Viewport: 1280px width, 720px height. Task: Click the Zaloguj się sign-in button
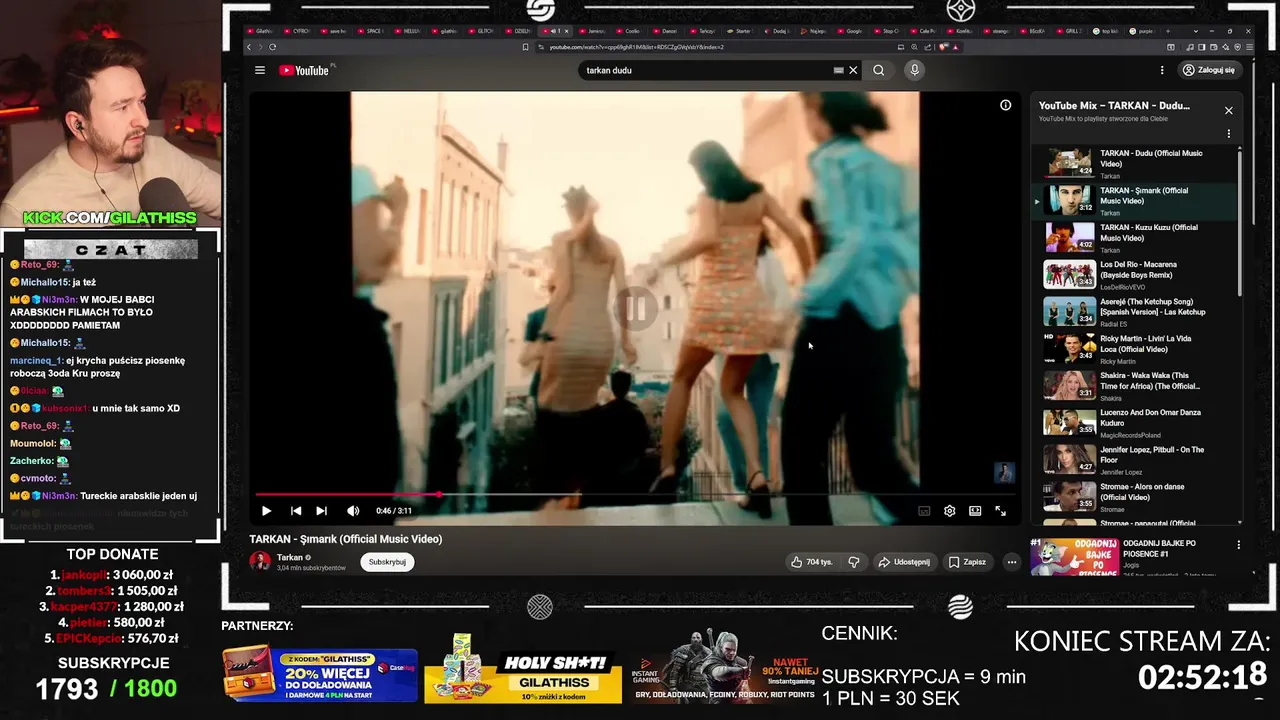[1208, 70]
